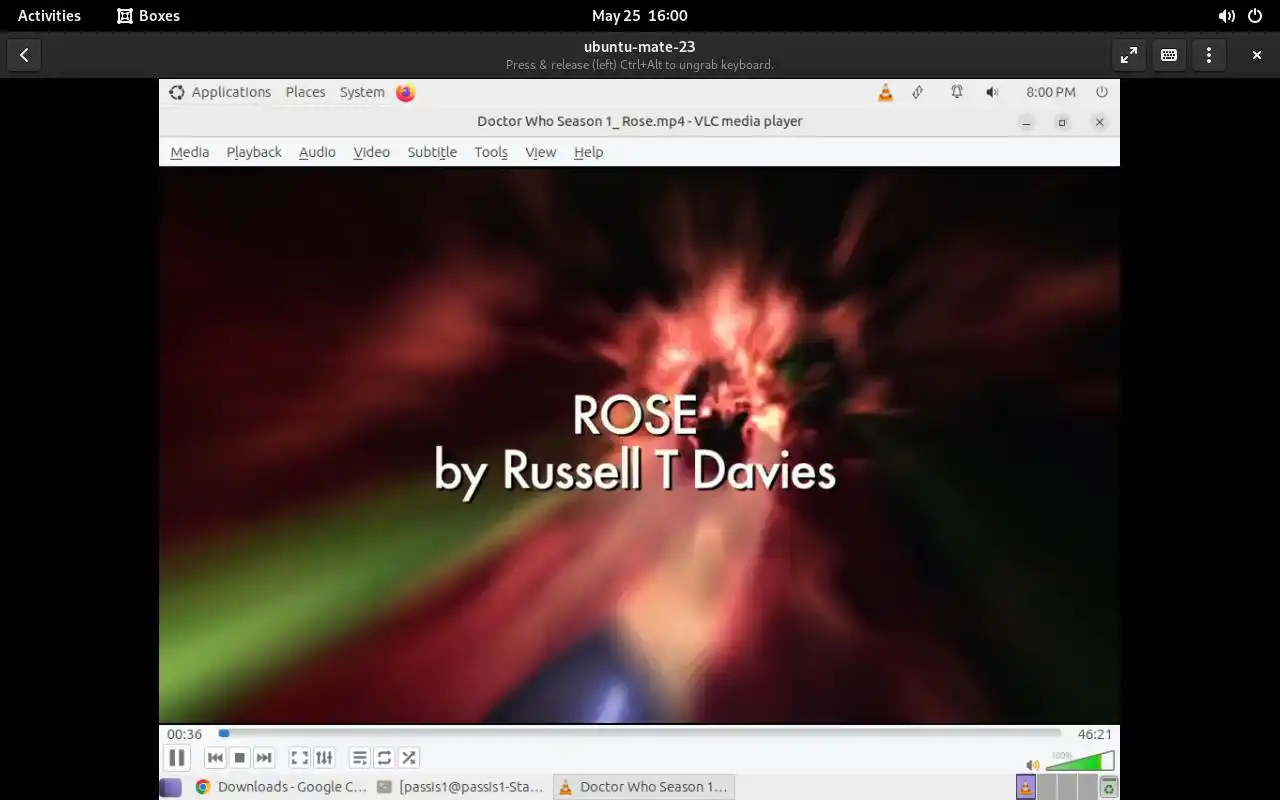The image size is (1280, 800).
Task: Stop playback with the square stop button
Action: pos(239,758)
